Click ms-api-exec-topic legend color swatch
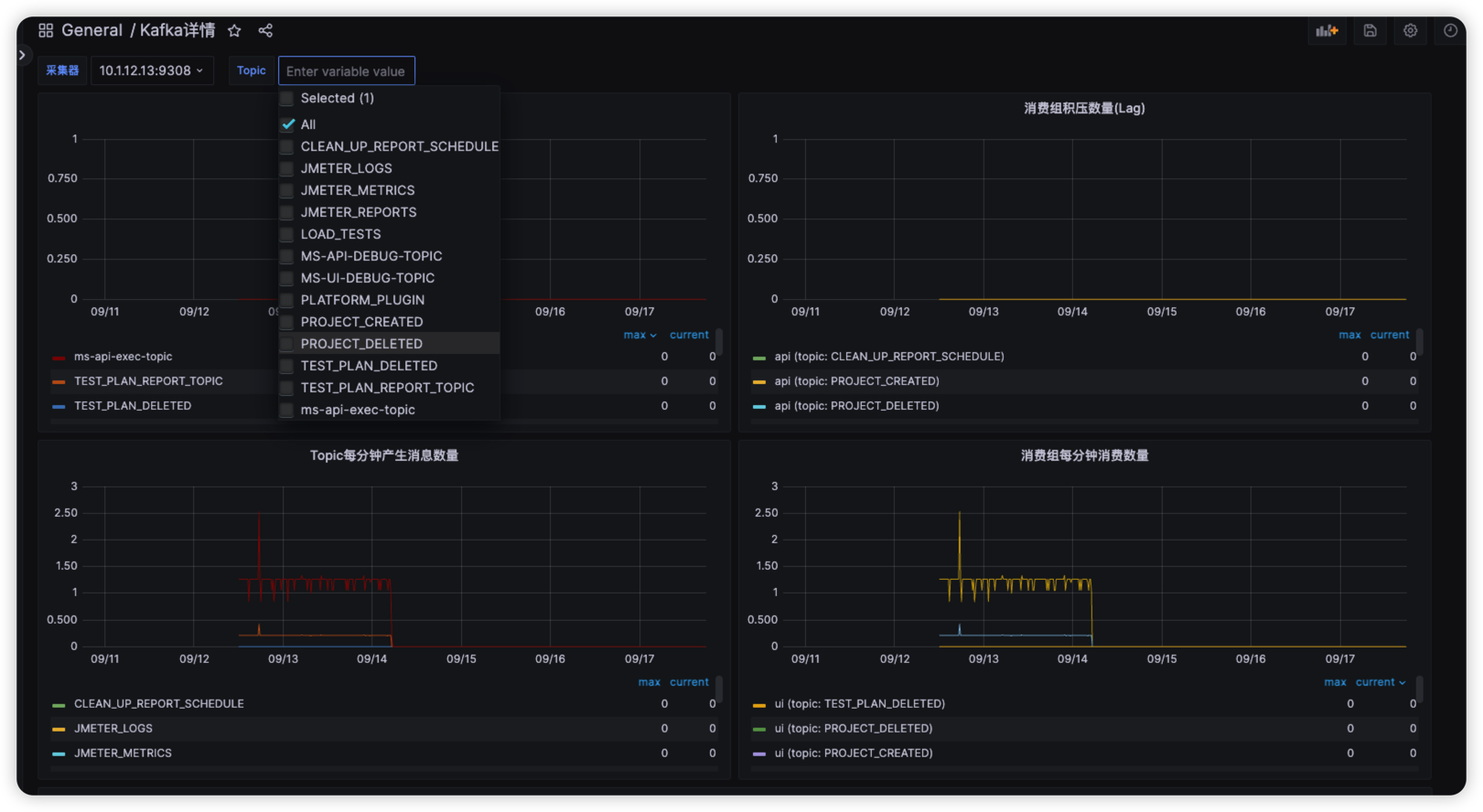The image size is (1483, 812). (x=59, y=358)
